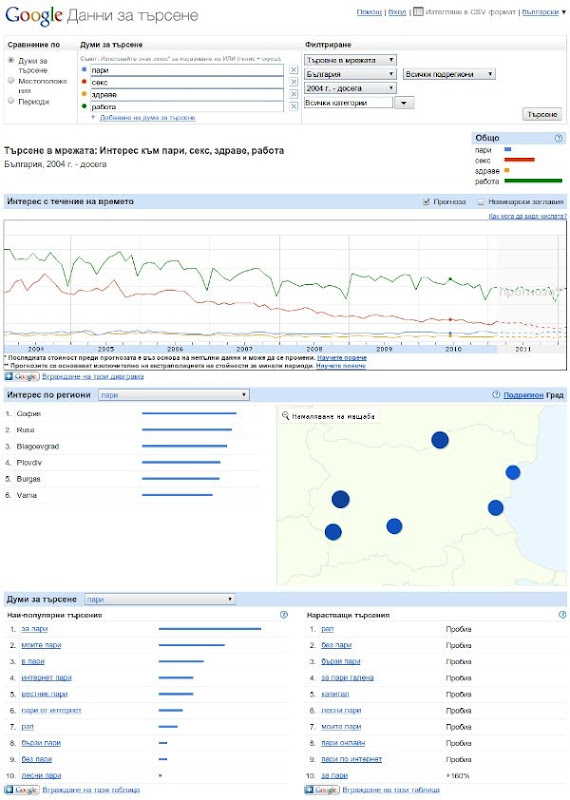Toggle the 'Новинарски заглавия' news headlines checkbox
Screen dimensions: 570x800
point(480,202)
